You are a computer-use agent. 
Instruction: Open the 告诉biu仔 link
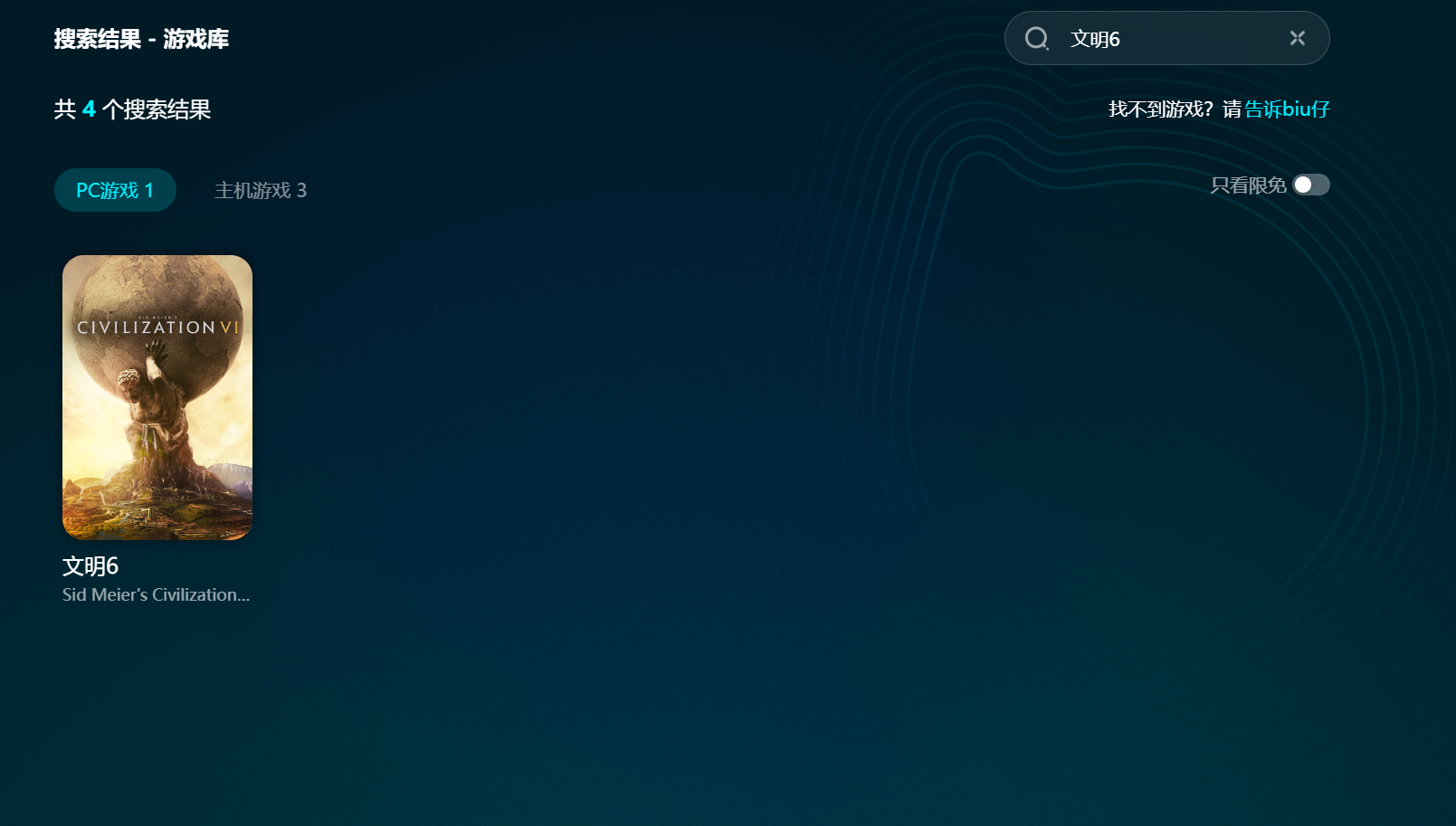(x=1287, y=109)
